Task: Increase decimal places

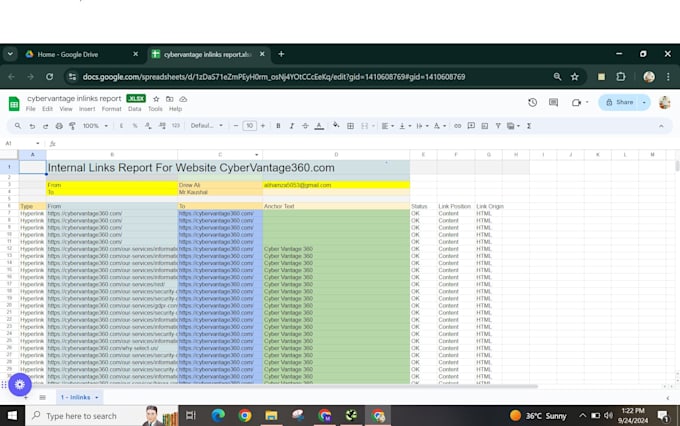Action: (x=162, y=126)
